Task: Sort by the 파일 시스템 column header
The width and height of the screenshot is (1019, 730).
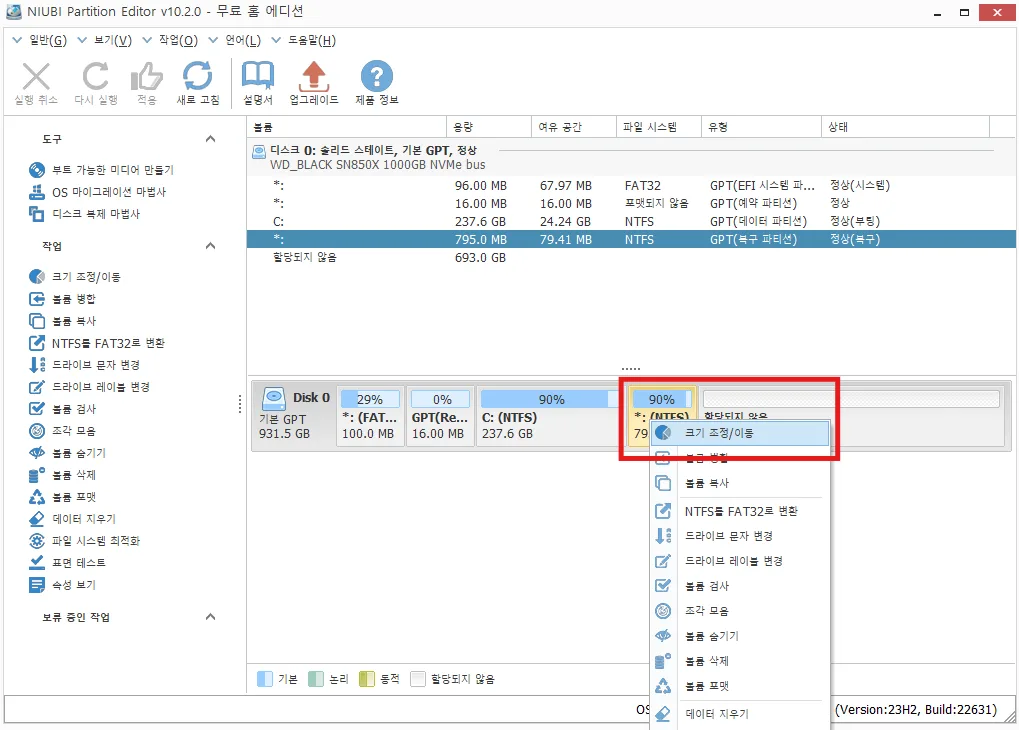Action: point(658,127)
